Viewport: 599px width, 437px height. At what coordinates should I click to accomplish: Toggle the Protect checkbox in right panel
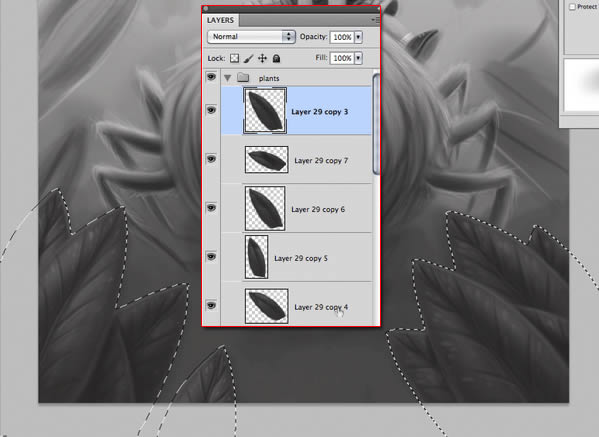572,6
